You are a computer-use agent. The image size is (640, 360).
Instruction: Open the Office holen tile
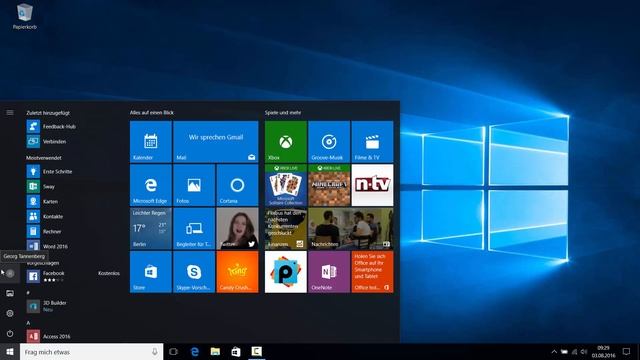tap(372, 272)
